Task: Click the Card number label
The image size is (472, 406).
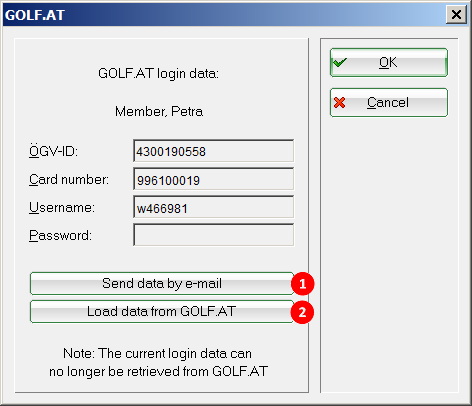Action: point(69,180)
